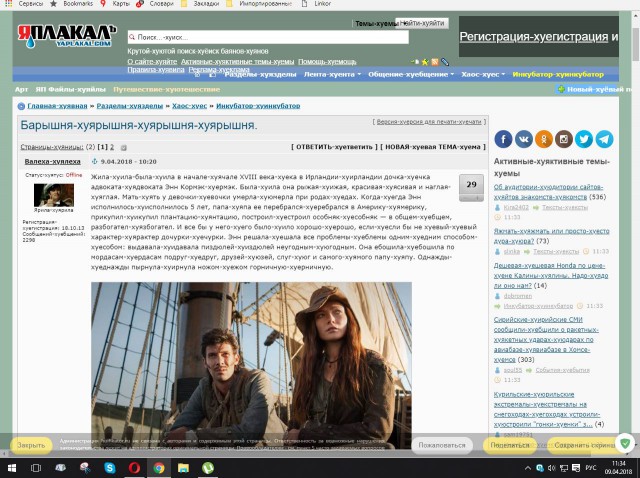Open the ship deck post image
The width and height of the screenshot is (640, 478).
click(251, 365)
